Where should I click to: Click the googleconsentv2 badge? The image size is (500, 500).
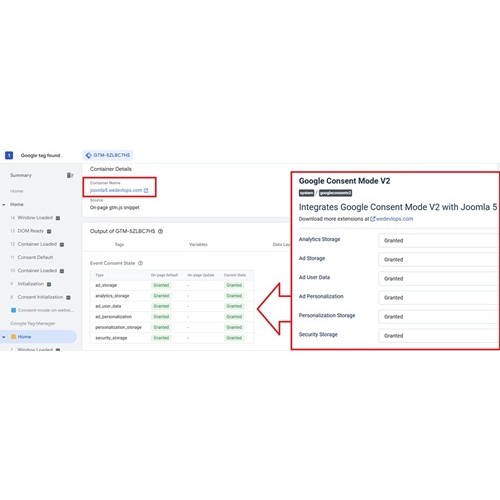335,193
